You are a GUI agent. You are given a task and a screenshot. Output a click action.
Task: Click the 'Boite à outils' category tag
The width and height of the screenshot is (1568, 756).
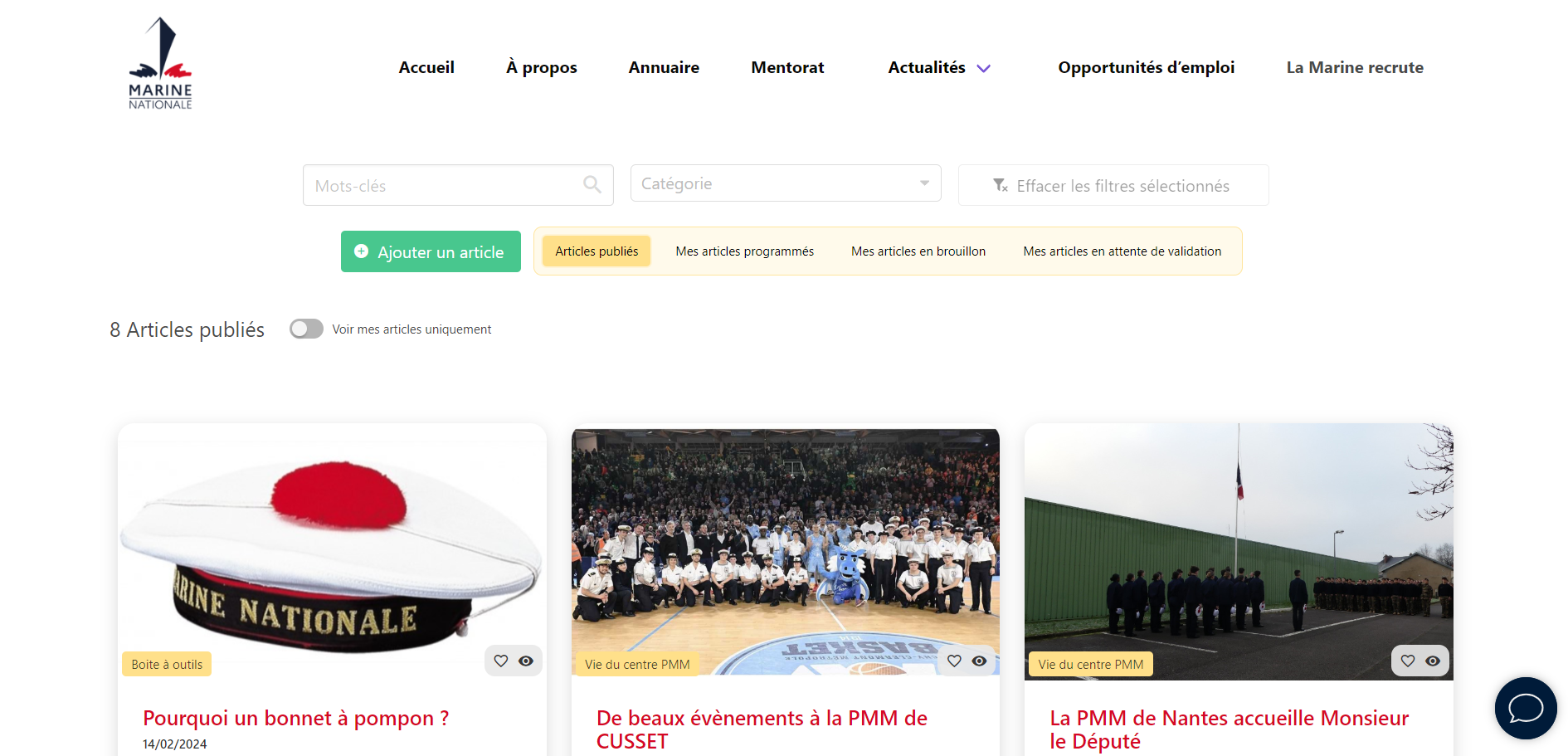(x=167, y=664)
